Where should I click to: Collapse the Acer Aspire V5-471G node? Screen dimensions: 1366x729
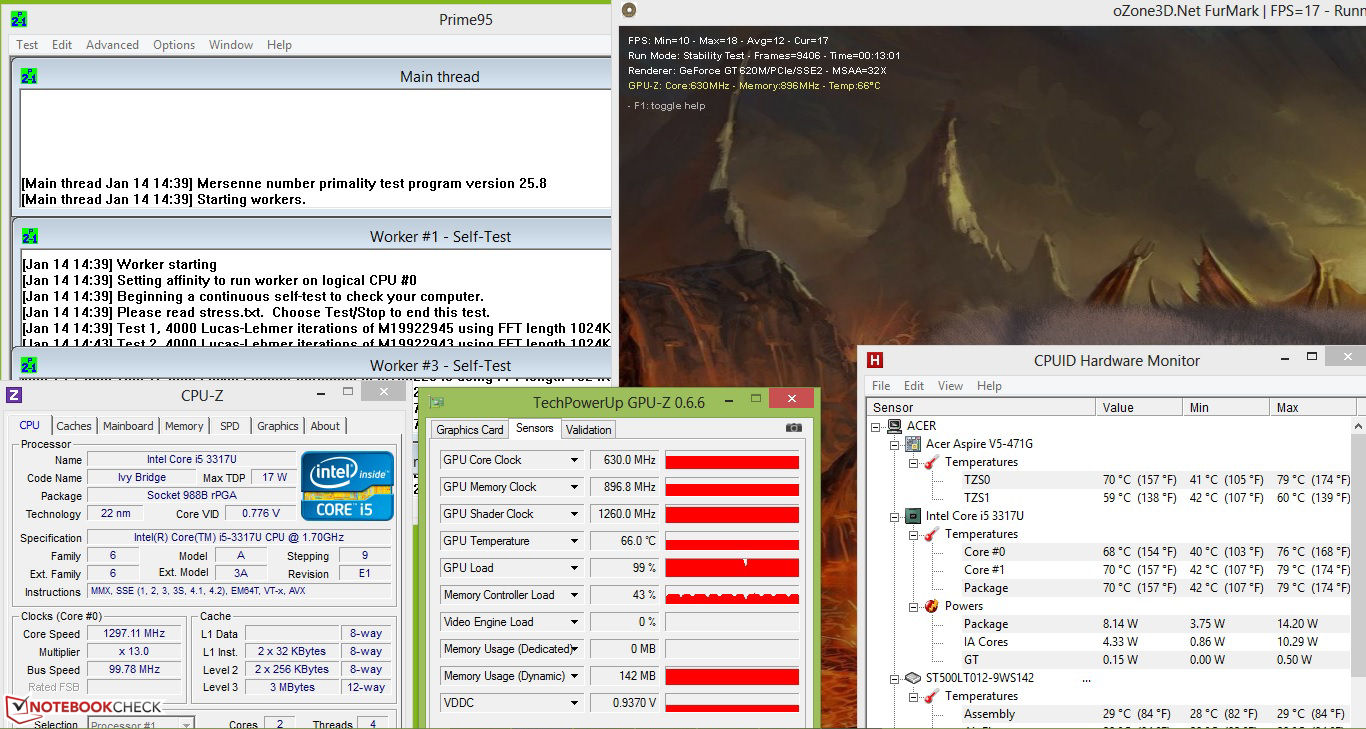click(x=895, y=444)
